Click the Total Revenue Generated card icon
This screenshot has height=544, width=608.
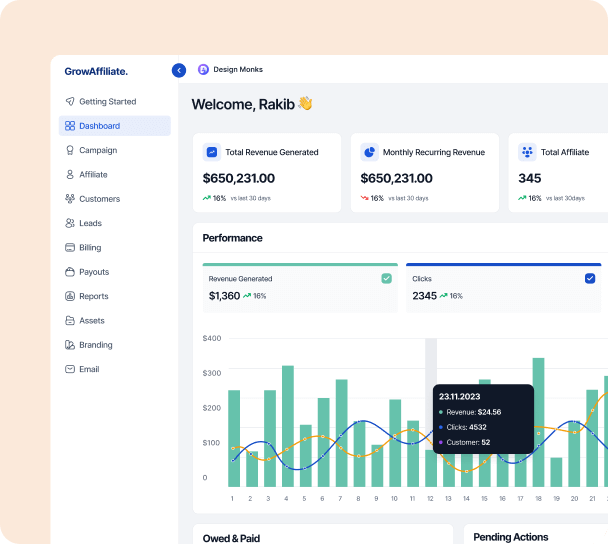coord(211,152)
